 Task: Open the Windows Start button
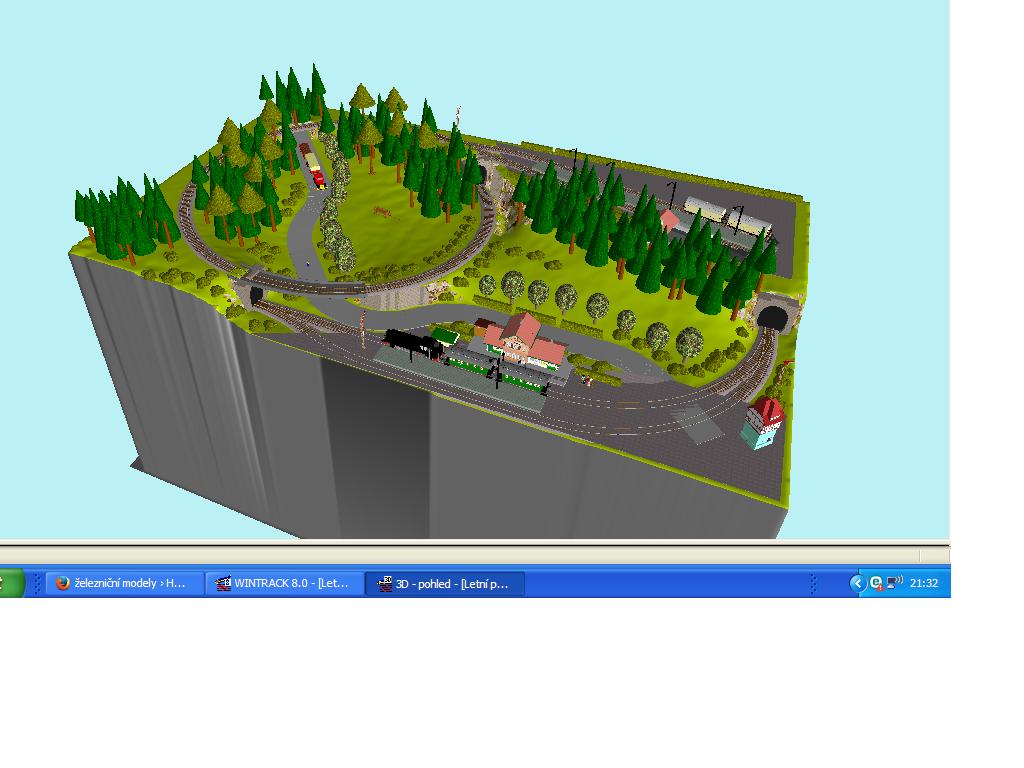(x=12, y=583)
